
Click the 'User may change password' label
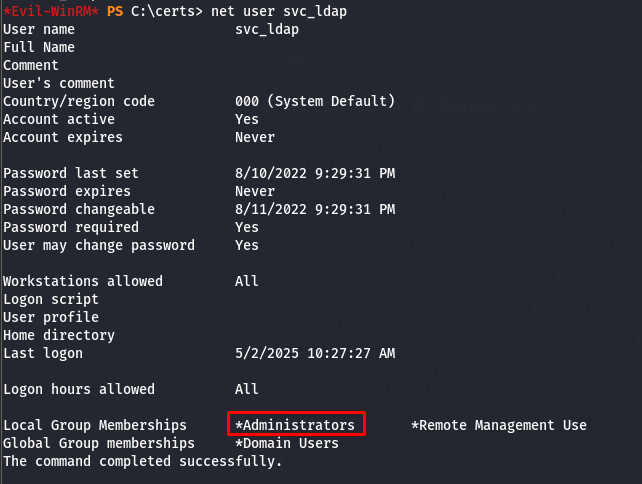coord(99,245)
